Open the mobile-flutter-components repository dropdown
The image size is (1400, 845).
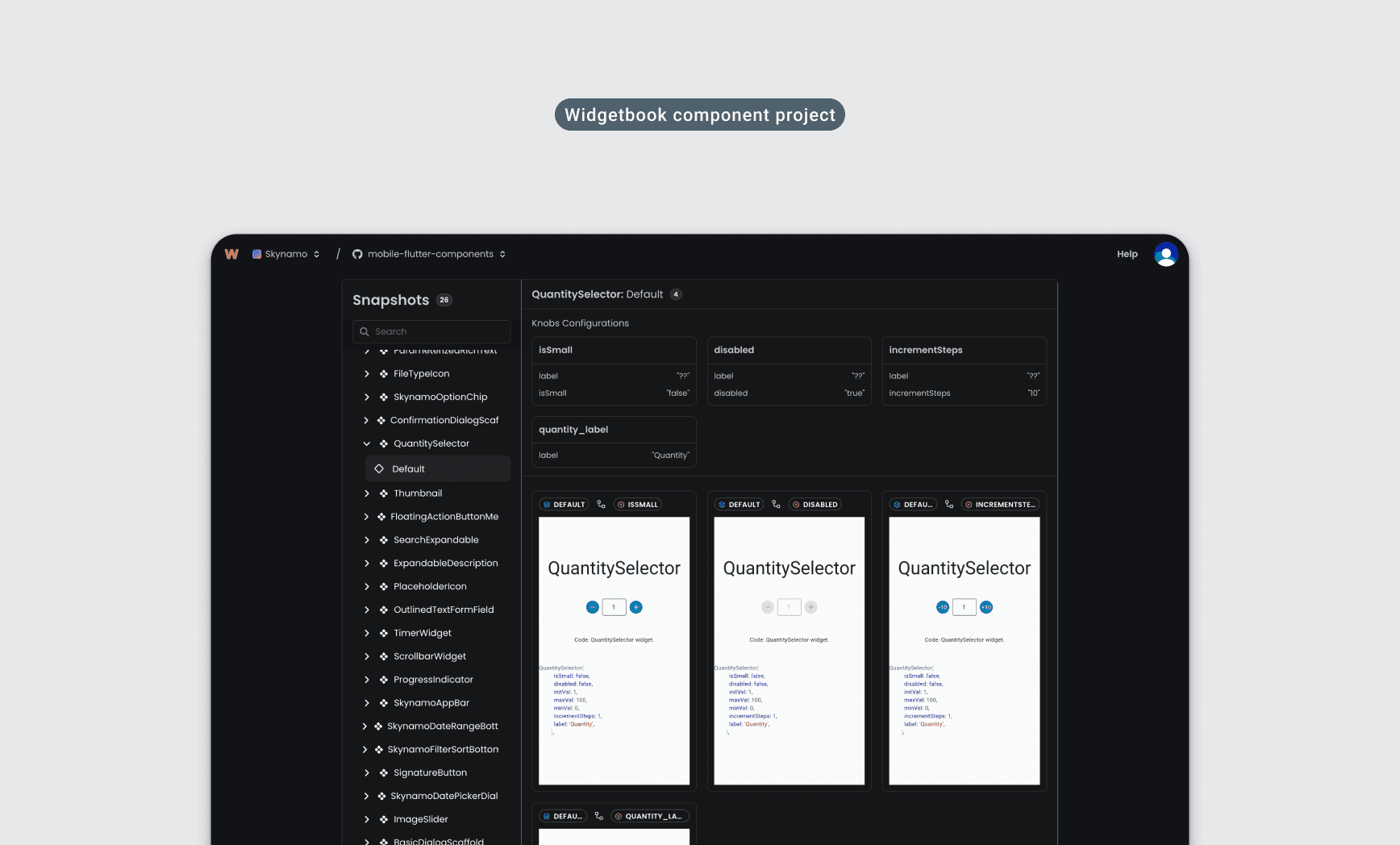pos(429,254)
